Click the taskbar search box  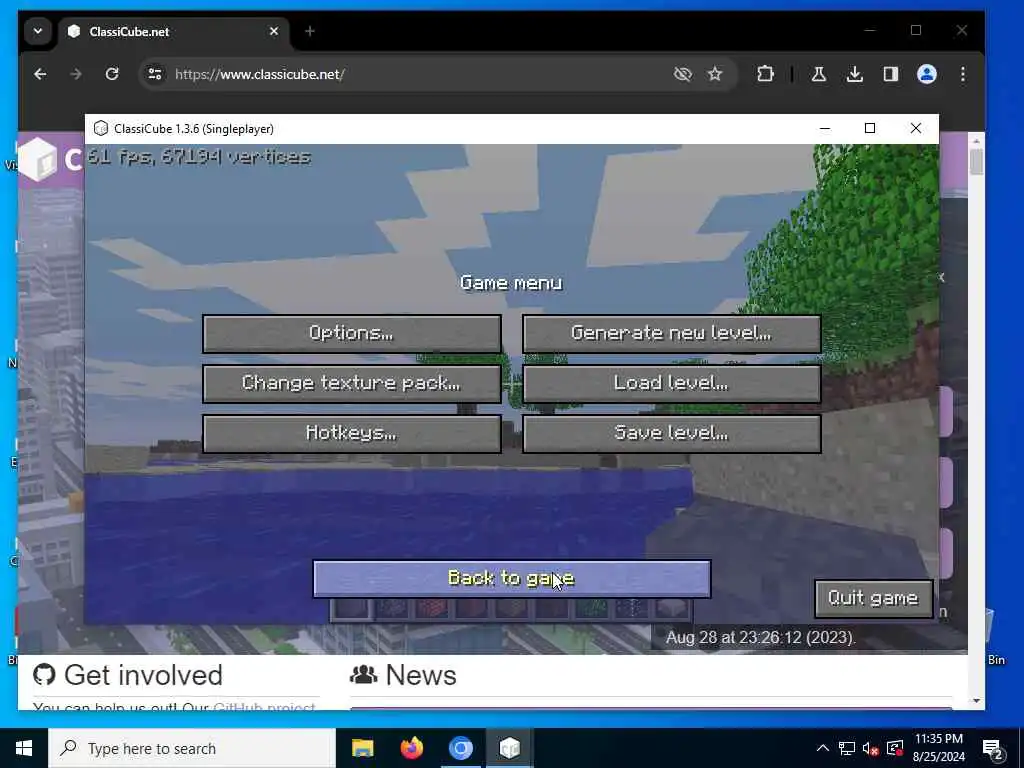[192, 748]
